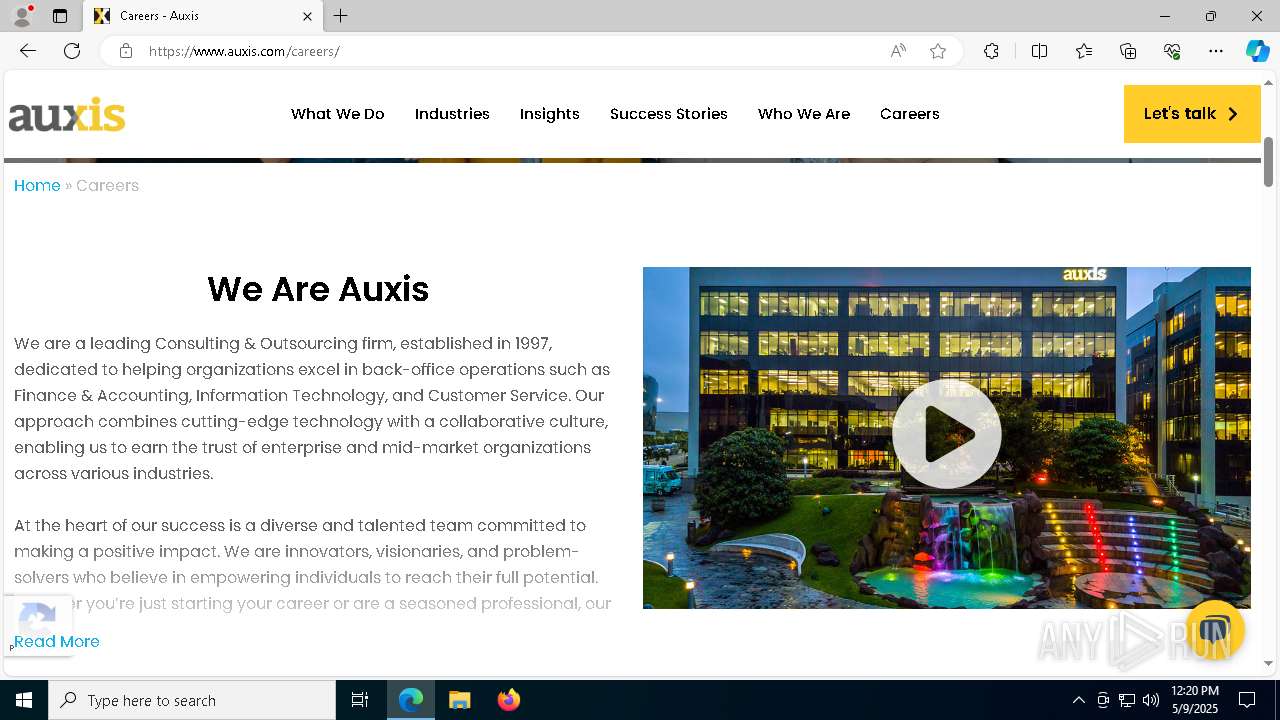Click the browser back arrow

(x=28, y=51)
